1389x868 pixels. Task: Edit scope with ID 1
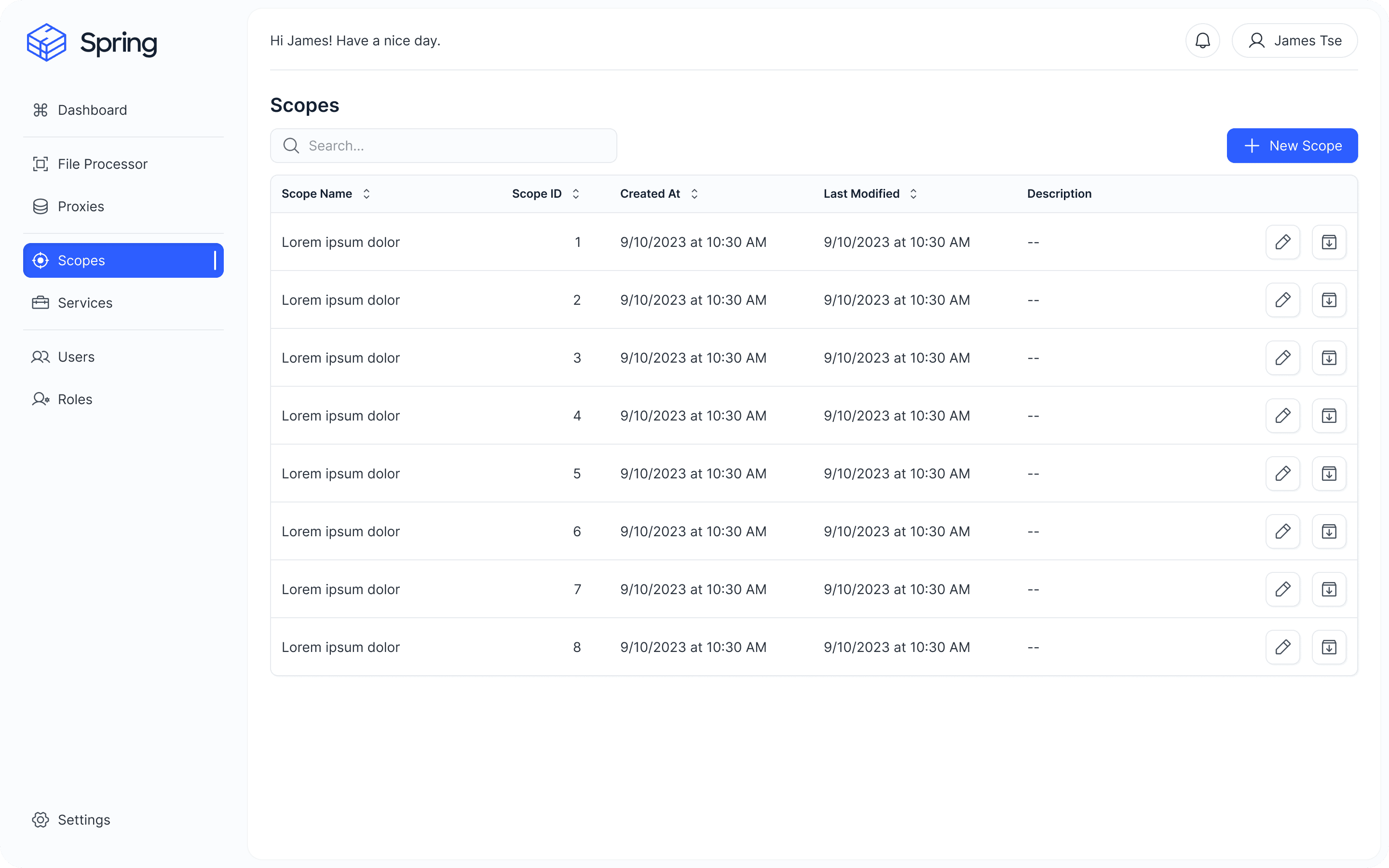click(1282, 242)
